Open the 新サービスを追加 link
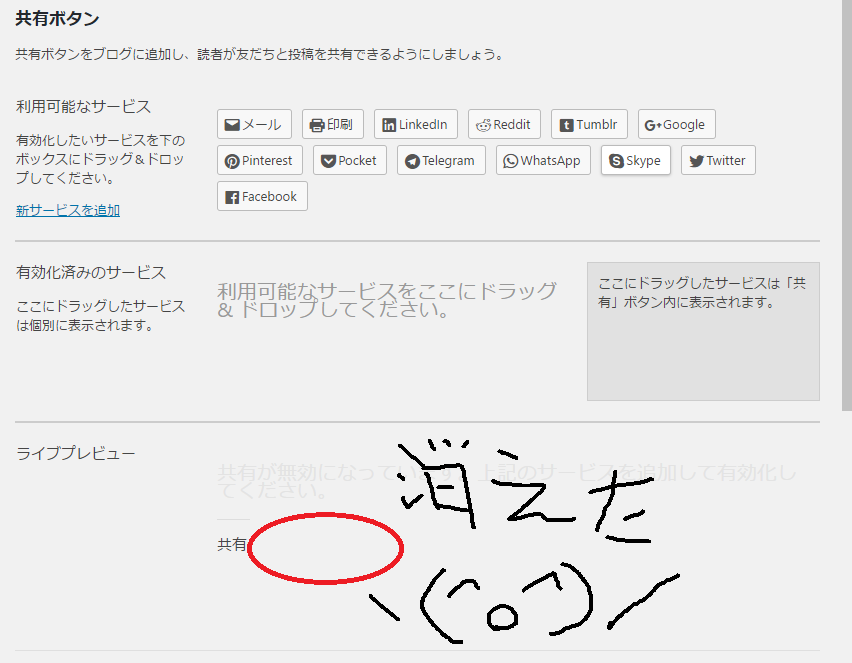852x663 pixels. tap(68, 210)
